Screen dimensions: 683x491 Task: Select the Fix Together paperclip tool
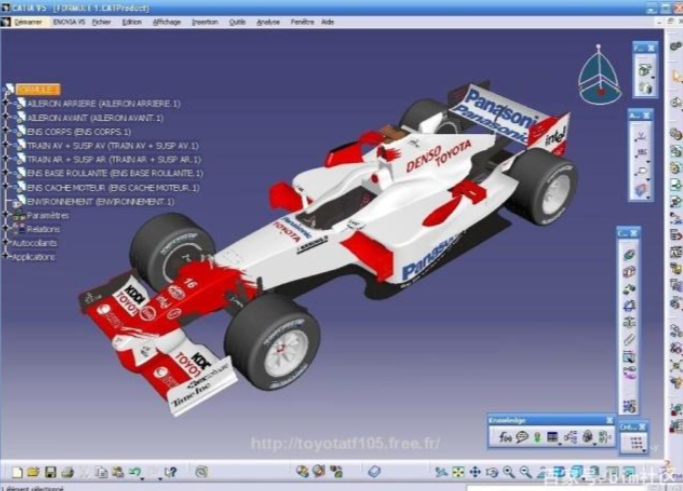click(629, 339)
